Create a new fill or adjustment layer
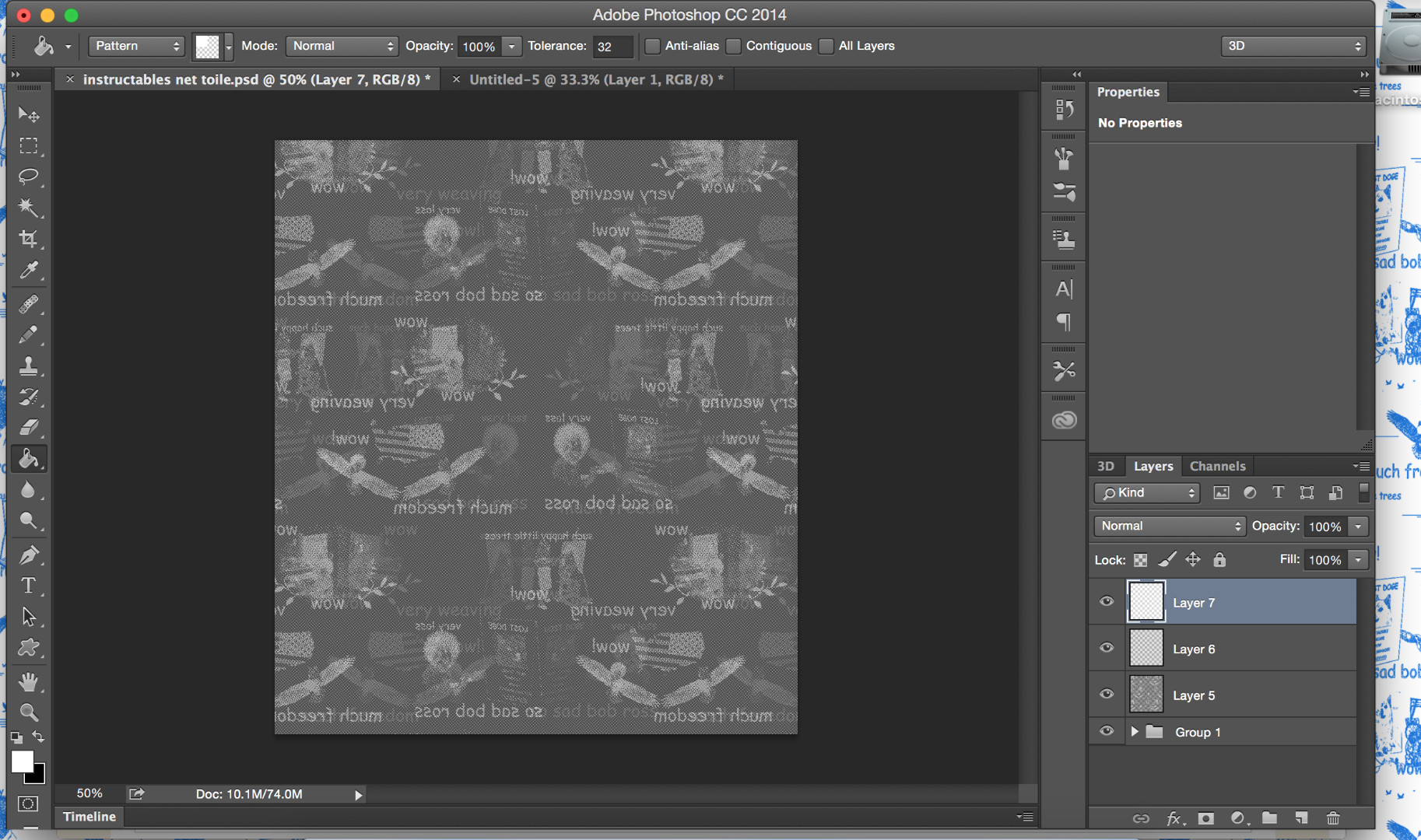 click(1238, 818)
